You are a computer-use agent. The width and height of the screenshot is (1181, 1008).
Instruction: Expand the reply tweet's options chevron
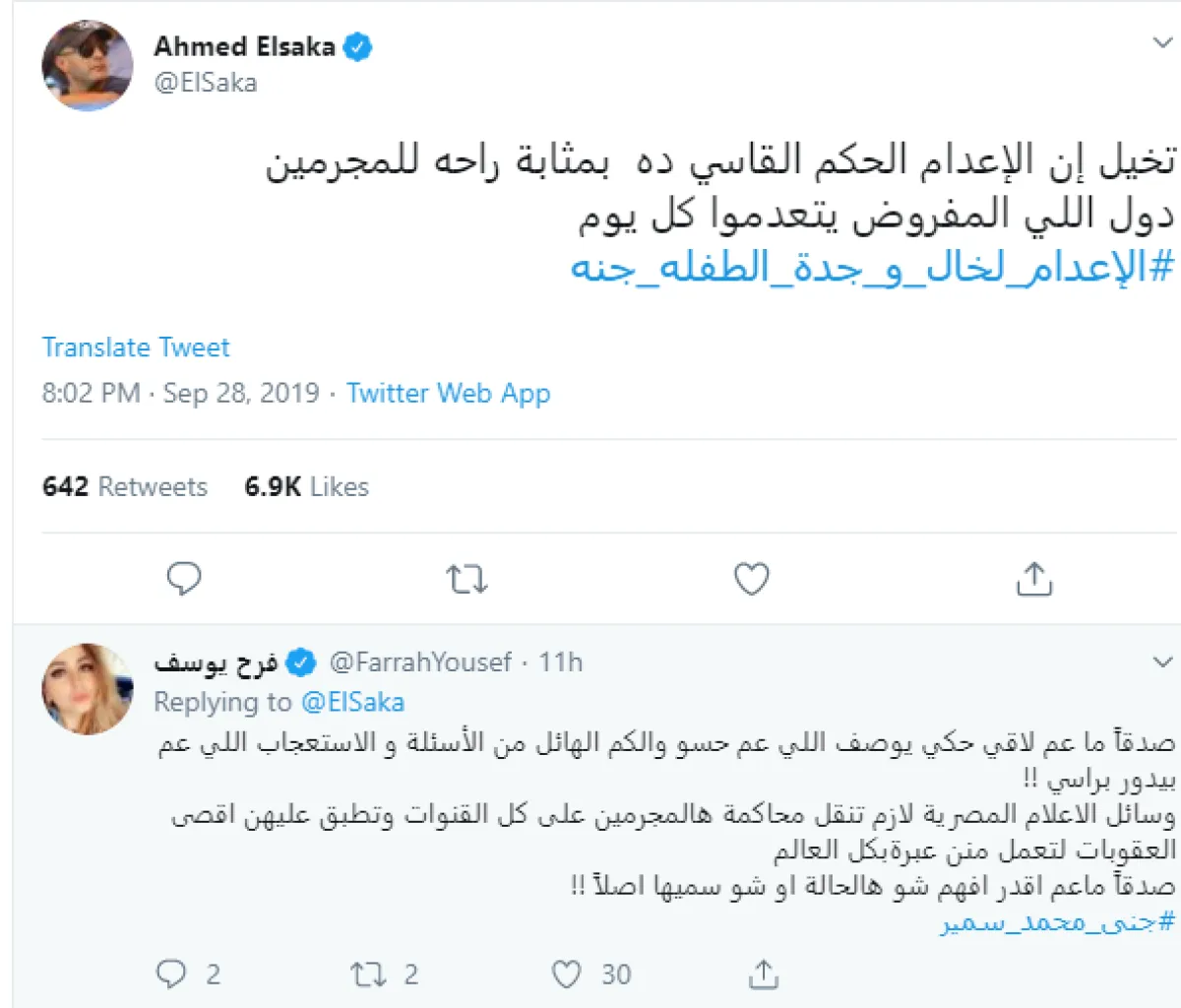1161,661
